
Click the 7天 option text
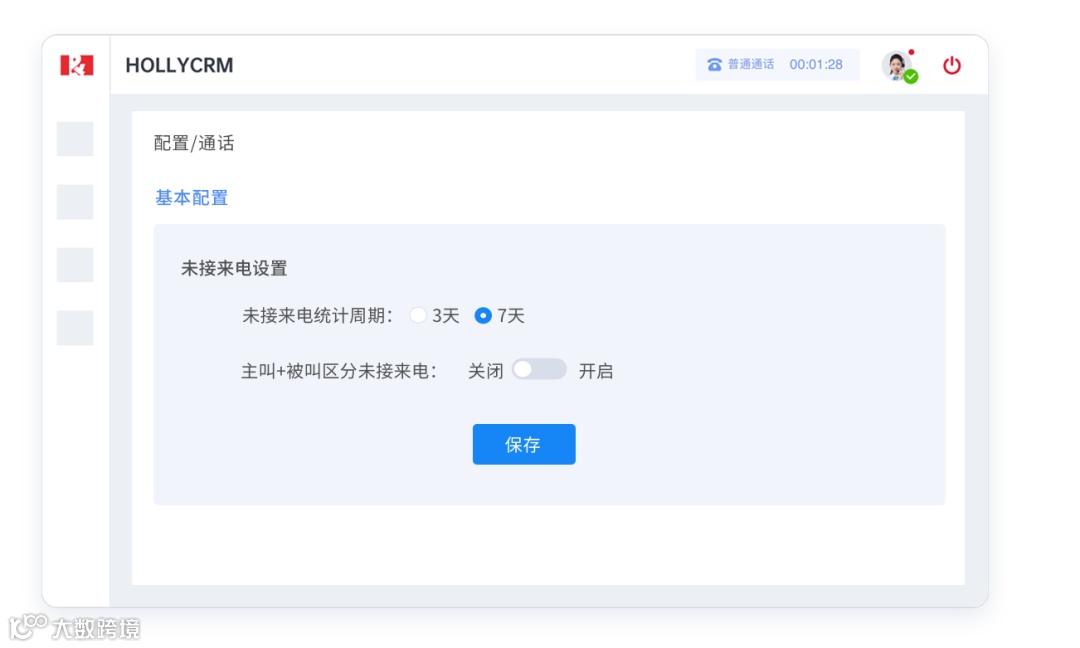pyautogui.click(x=511, y=316)
